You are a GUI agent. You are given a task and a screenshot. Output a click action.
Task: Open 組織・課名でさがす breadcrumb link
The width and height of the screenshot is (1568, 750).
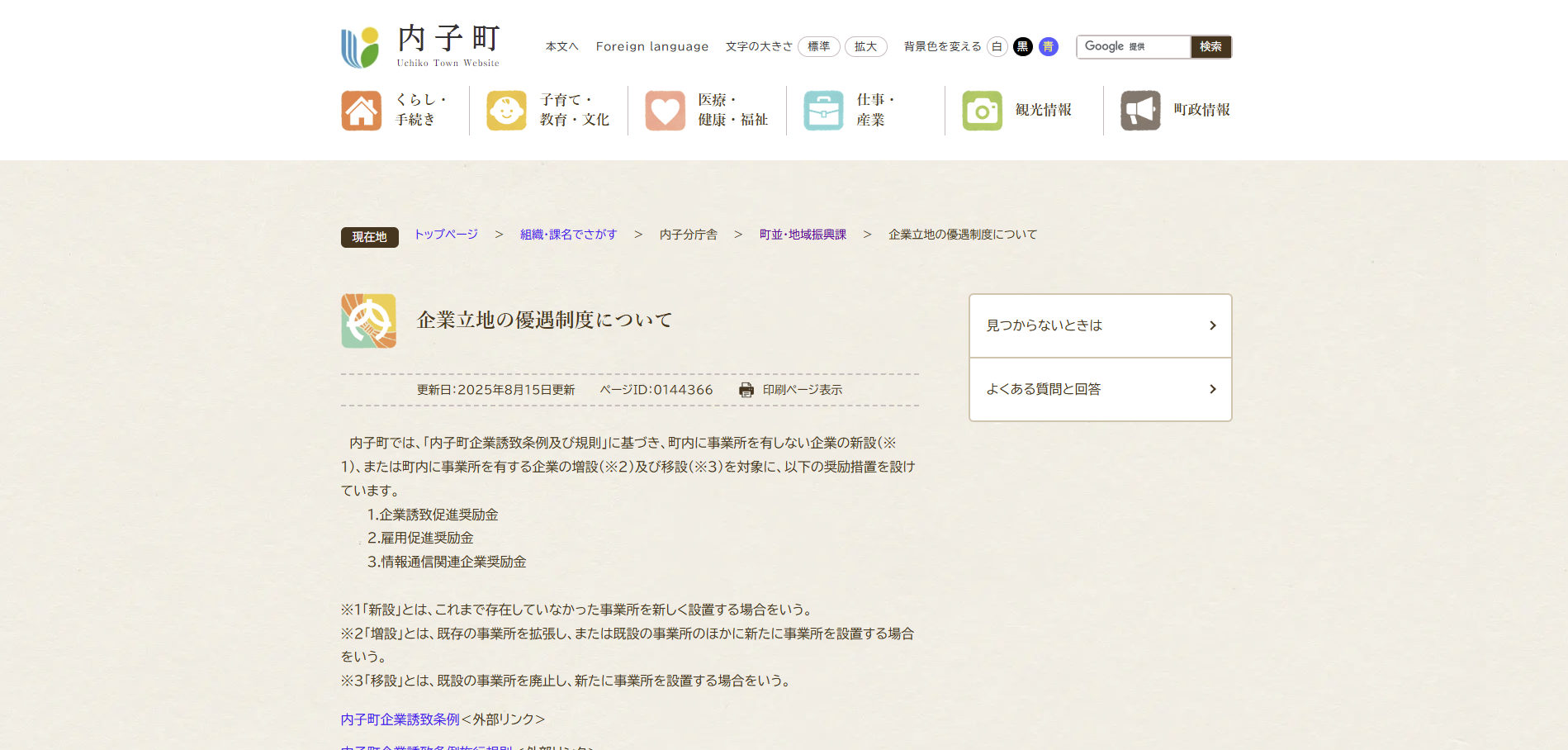(569, 235)
